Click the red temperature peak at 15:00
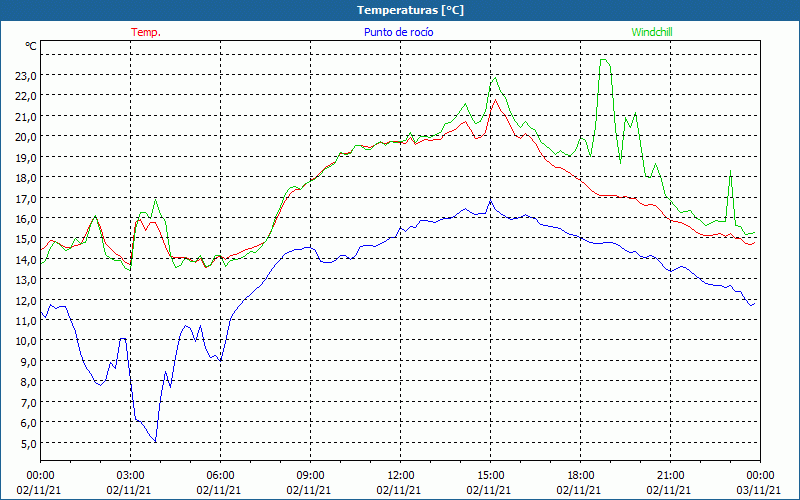This screenshot has height=500, width=800. [x=495, y=99]
